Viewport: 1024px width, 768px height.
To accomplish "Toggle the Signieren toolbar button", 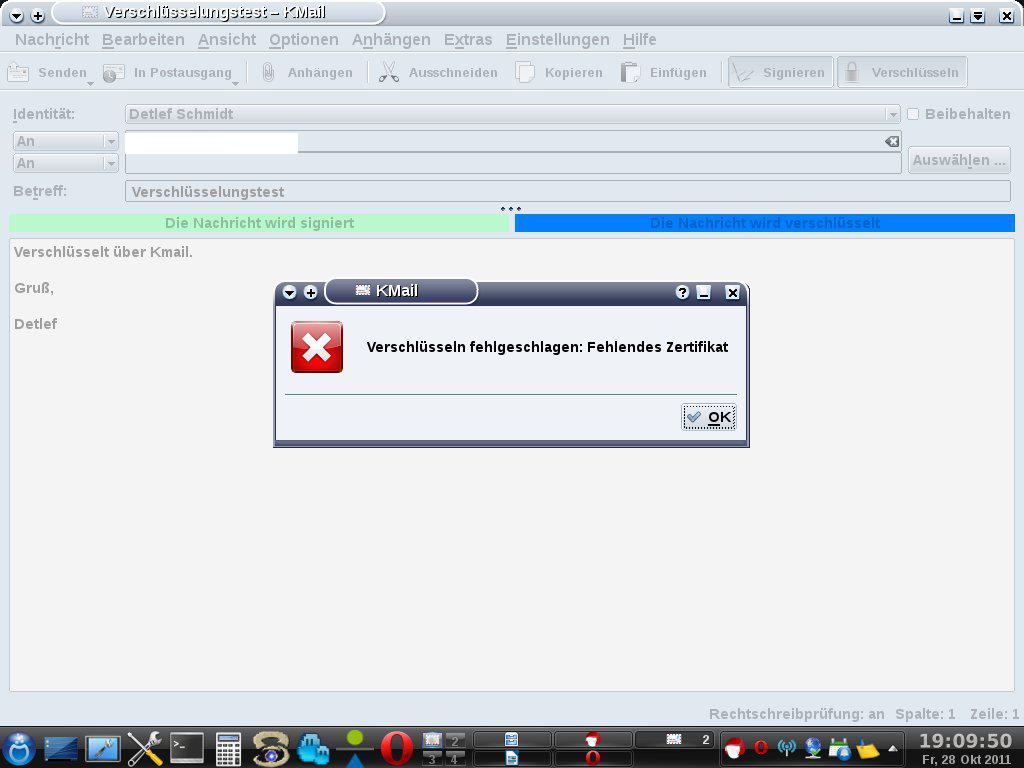I will click(x=780, y=72).
